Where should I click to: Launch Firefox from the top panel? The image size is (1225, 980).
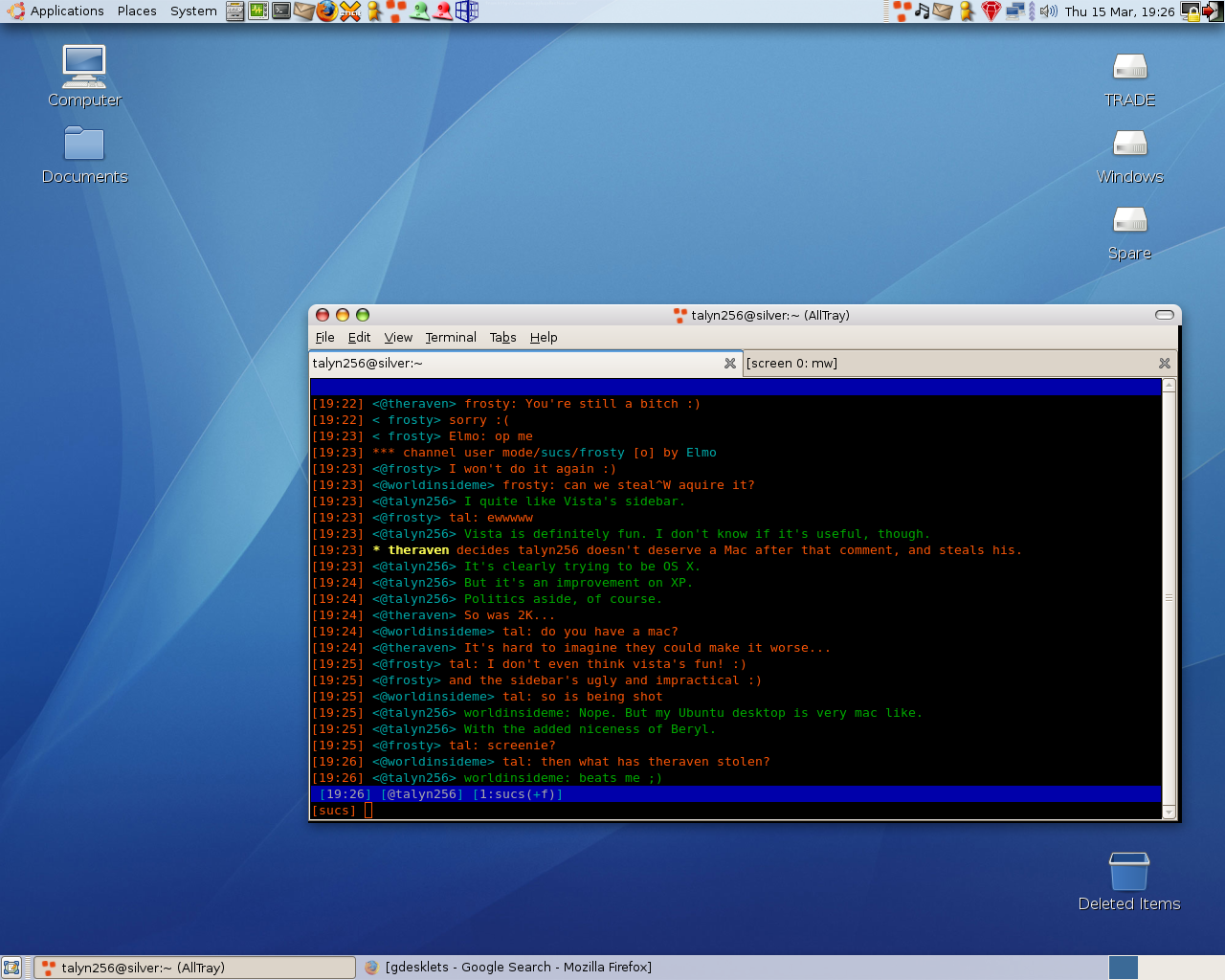coord(327,11)
